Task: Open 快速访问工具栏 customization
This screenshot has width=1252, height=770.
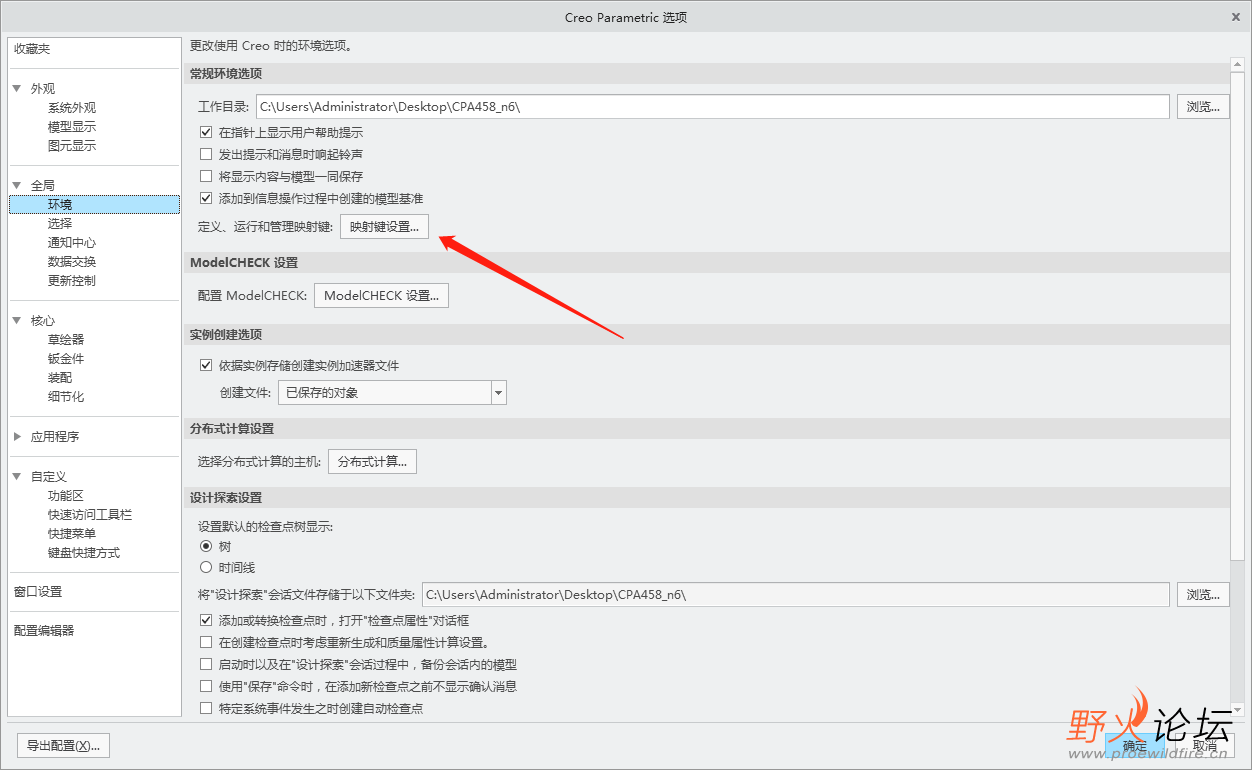Action: point(90,514)
